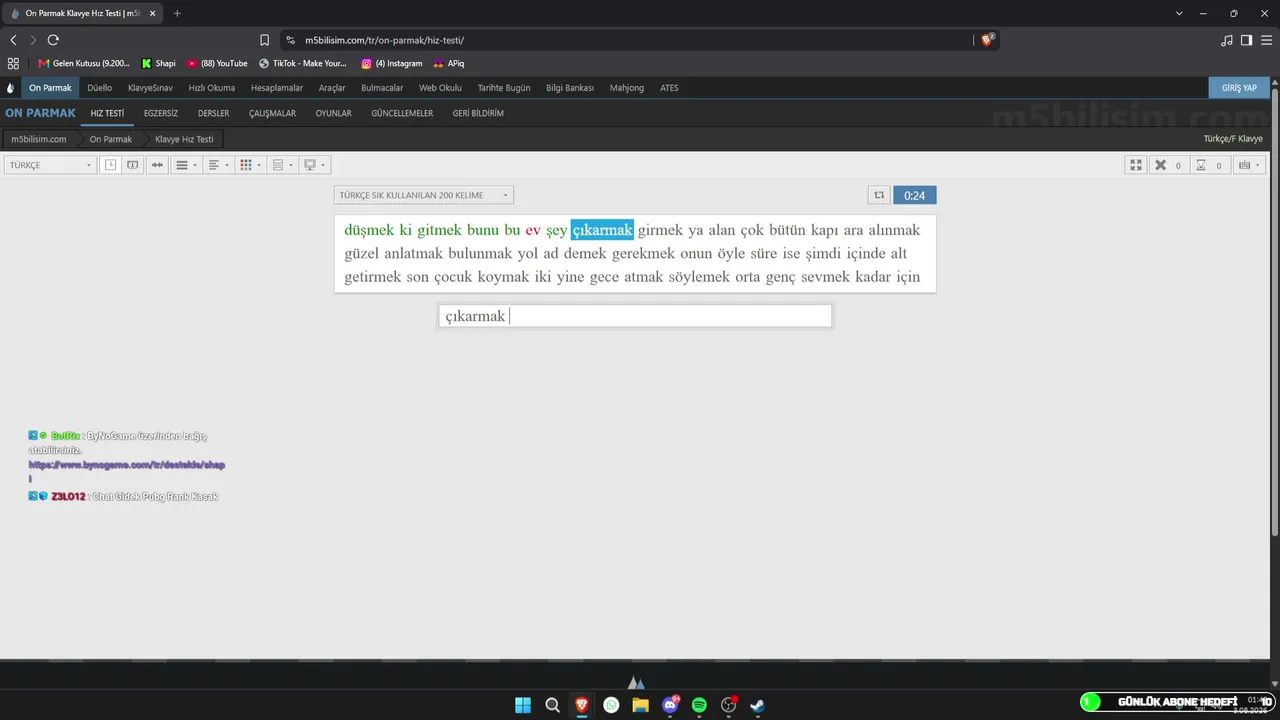Open the APiq bookmark
Screen dimensions: 1280x720
click(x=449, y=63)
